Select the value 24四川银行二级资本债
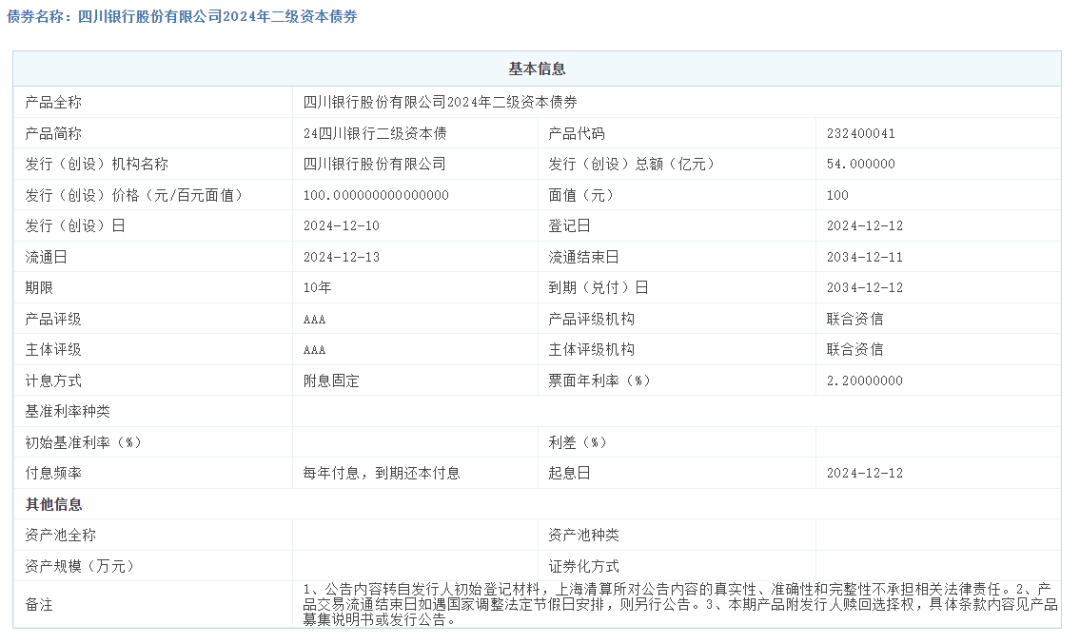 coord(375,134)
